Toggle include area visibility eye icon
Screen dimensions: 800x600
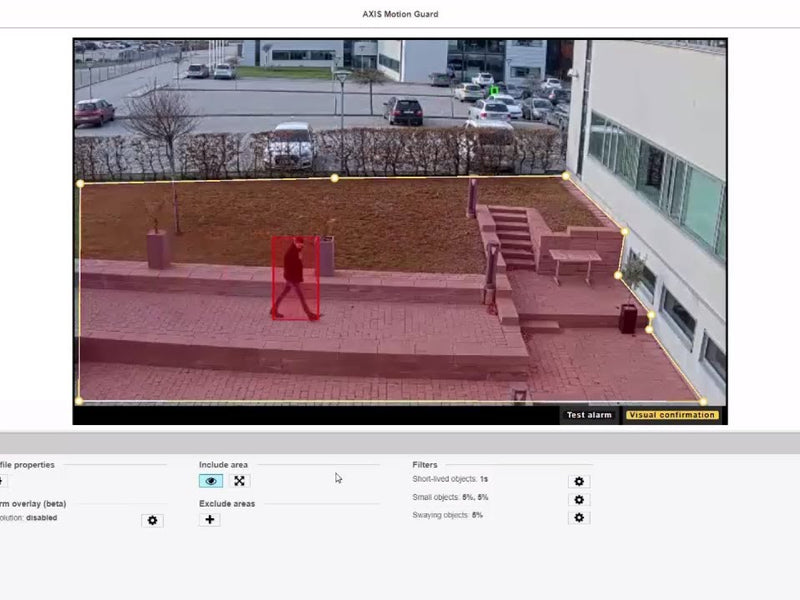click(211, 481)
